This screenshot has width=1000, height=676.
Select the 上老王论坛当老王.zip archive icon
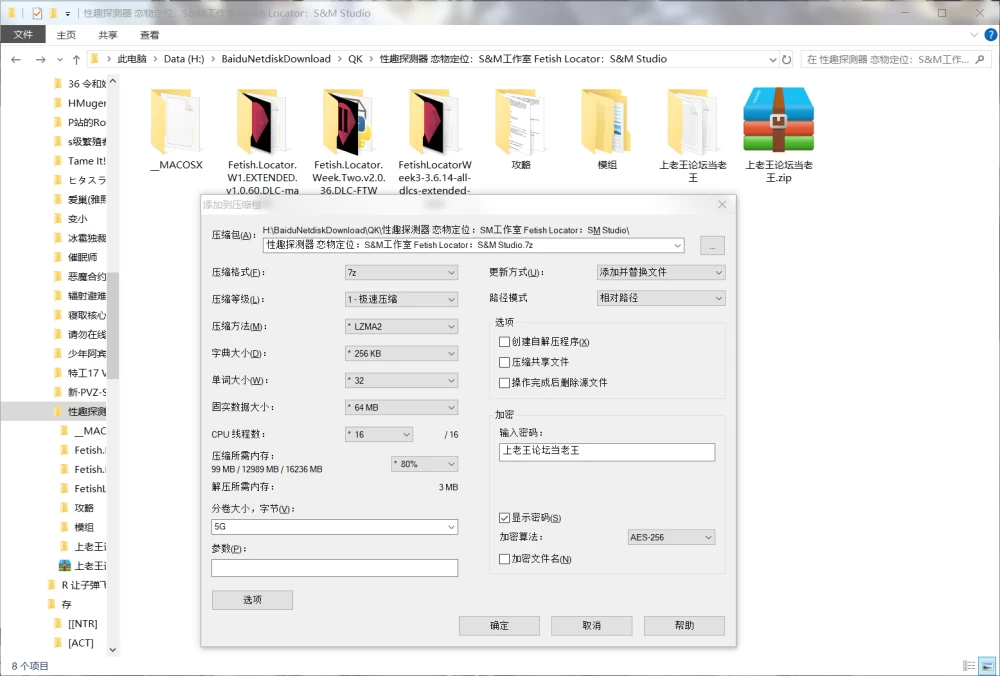pyautogui.click(x=779, y=120)
